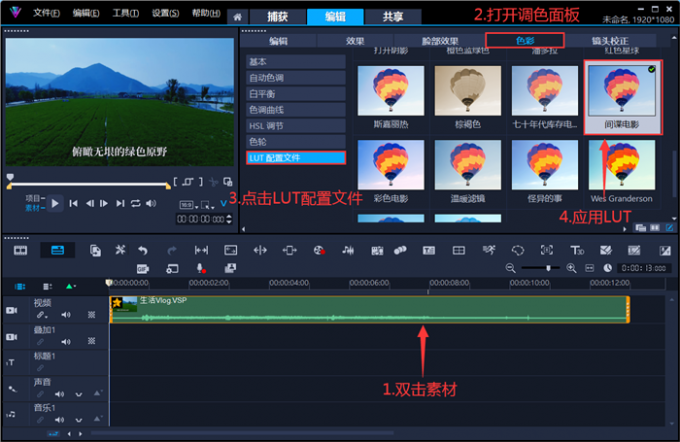The width and height of the screenshot is (680, 442).
Task: Open the preview resize/crop dropdown
Action: pyautogui.click(x=207, y=205)
